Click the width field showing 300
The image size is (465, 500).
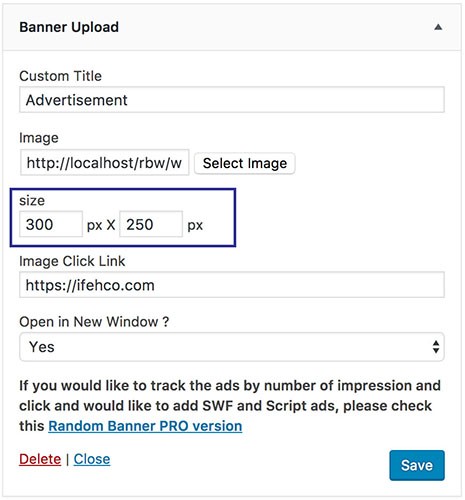[51, 224]
